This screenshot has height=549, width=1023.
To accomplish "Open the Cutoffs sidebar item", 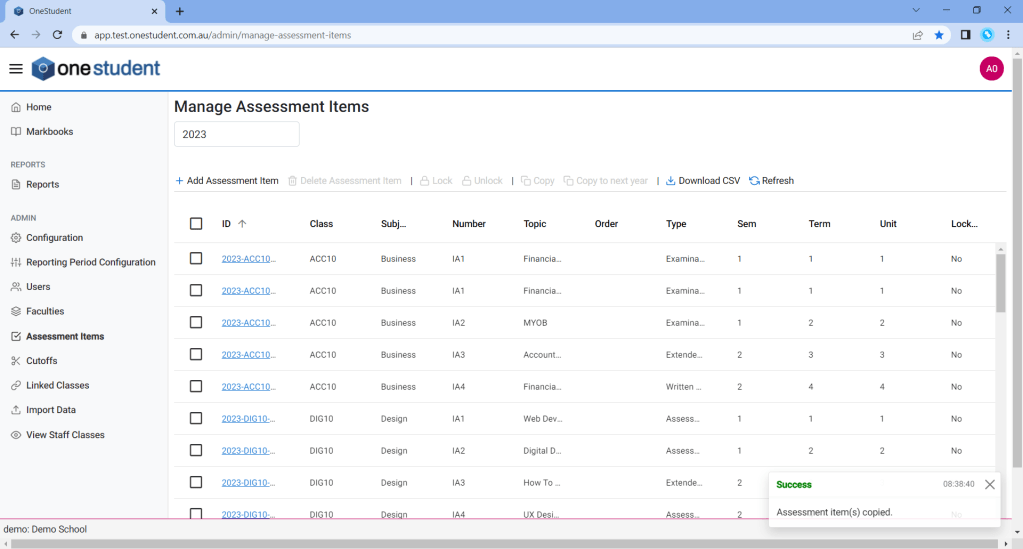I will (41, 361).
